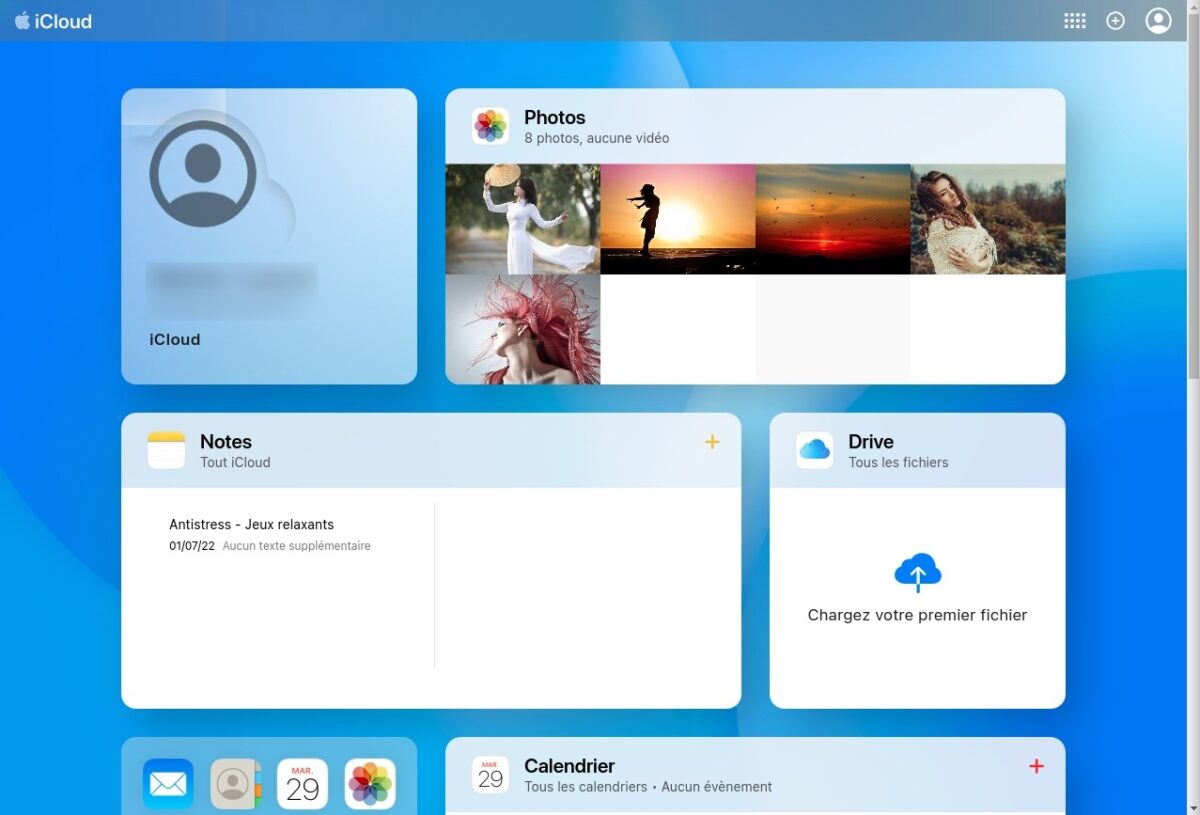Open the Contacts app icon
1200x815 pixels.
[235, 784]
